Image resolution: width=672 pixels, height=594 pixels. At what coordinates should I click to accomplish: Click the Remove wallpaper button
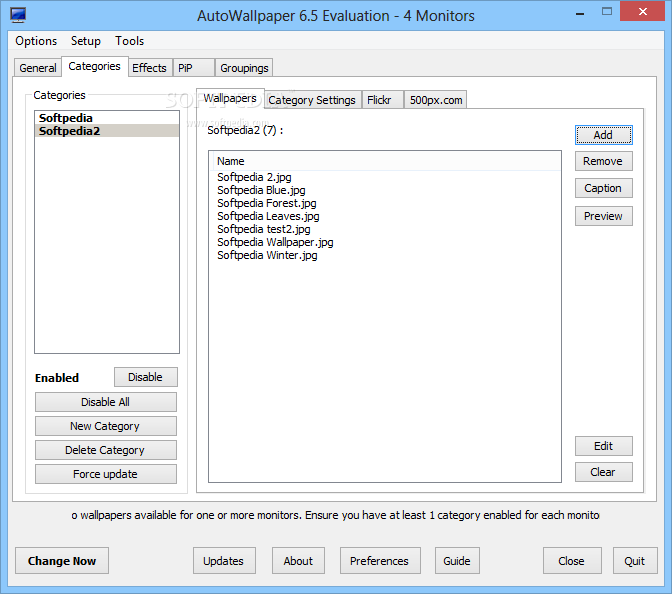(x=603, y=161)
